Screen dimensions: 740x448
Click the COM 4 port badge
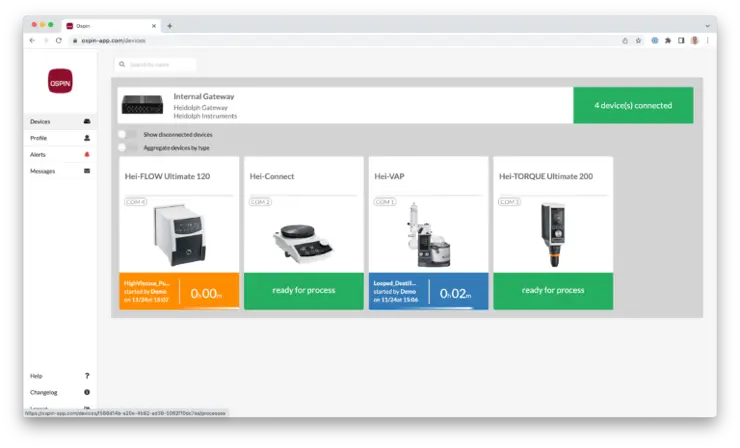coord(135,202)
